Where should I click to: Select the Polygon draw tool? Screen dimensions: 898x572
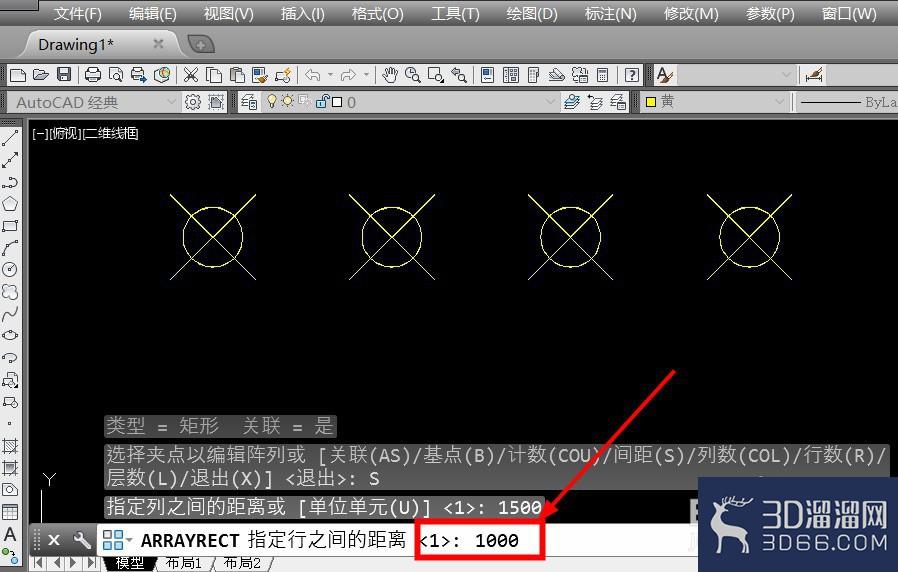(x=10, y=204)
